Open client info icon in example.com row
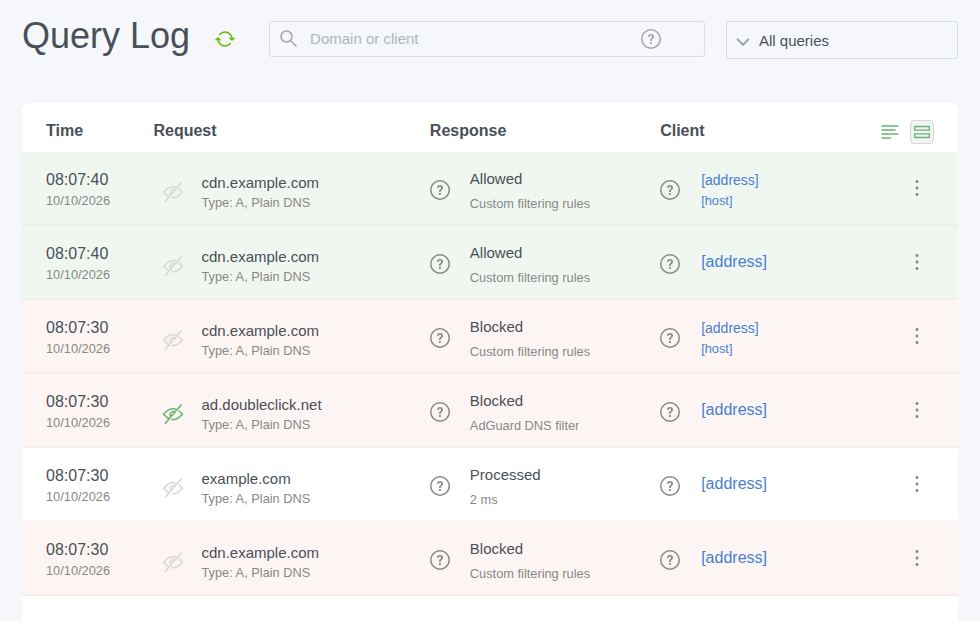Viewport: 980px width, 621px height. (x=670, y=485)
